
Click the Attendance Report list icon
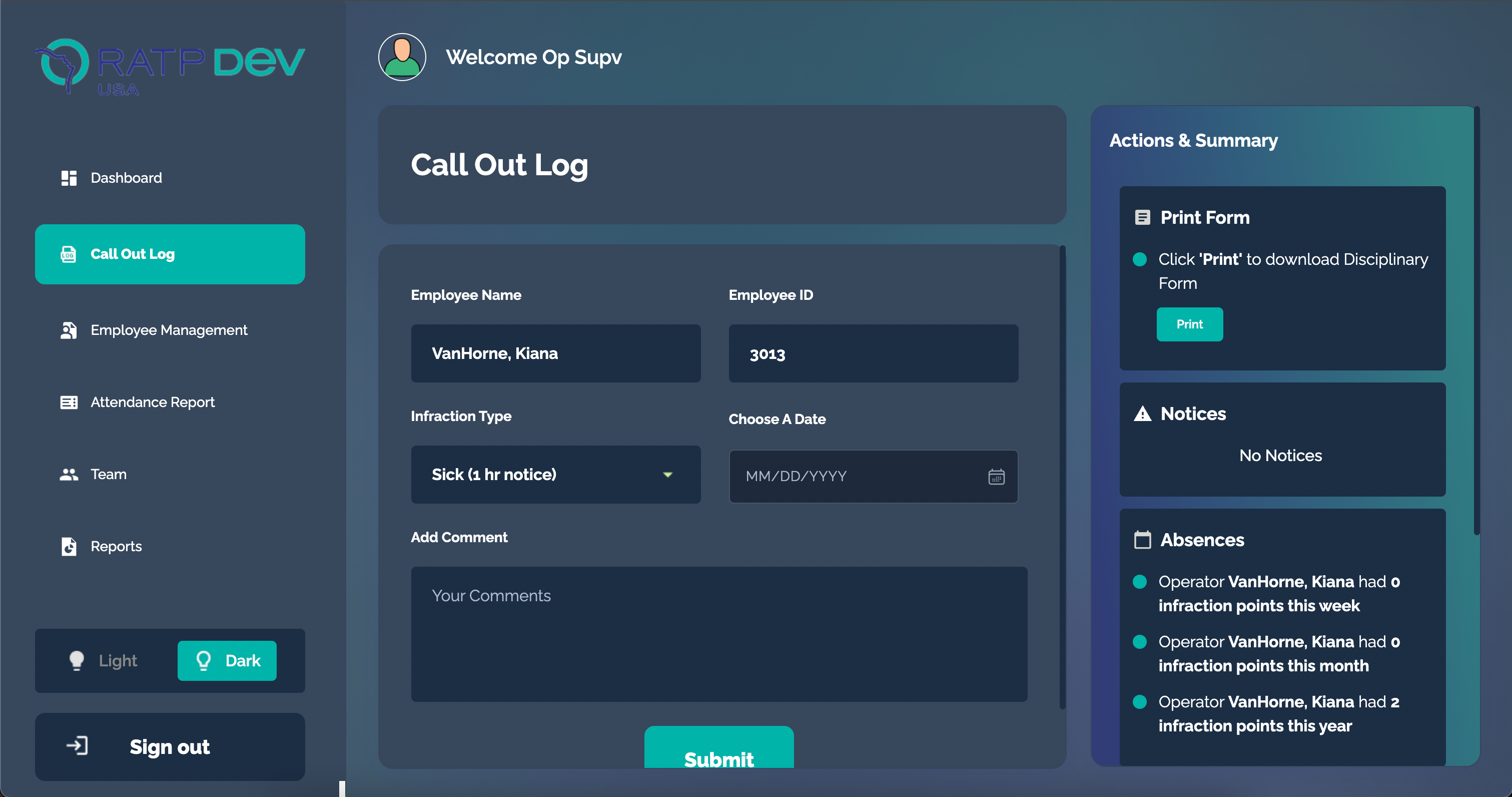click(69, 403)
